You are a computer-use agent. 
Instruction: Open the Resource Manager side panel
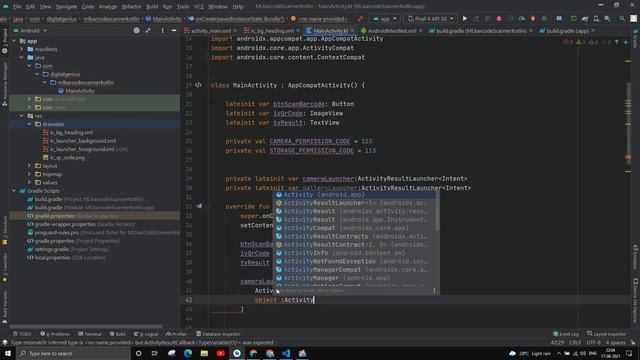click(x=5, y=84)
